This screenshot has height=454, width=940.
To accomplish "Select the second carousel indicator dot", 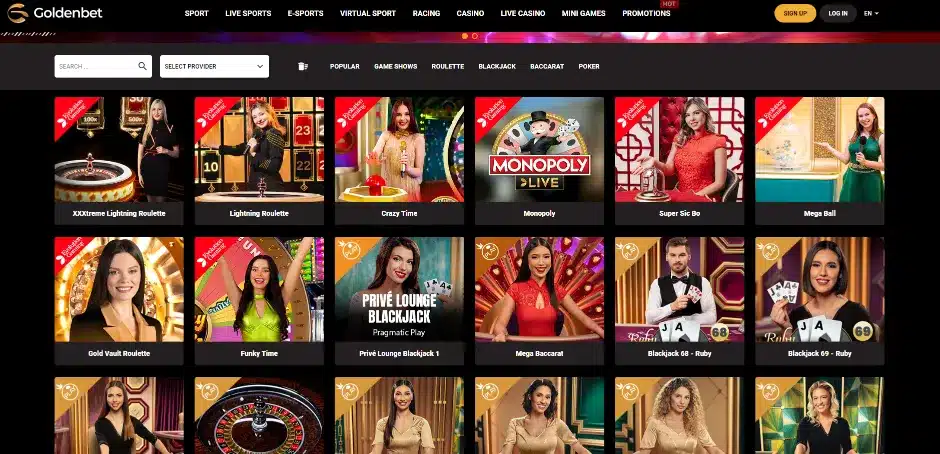I will (x=475, y=36).
